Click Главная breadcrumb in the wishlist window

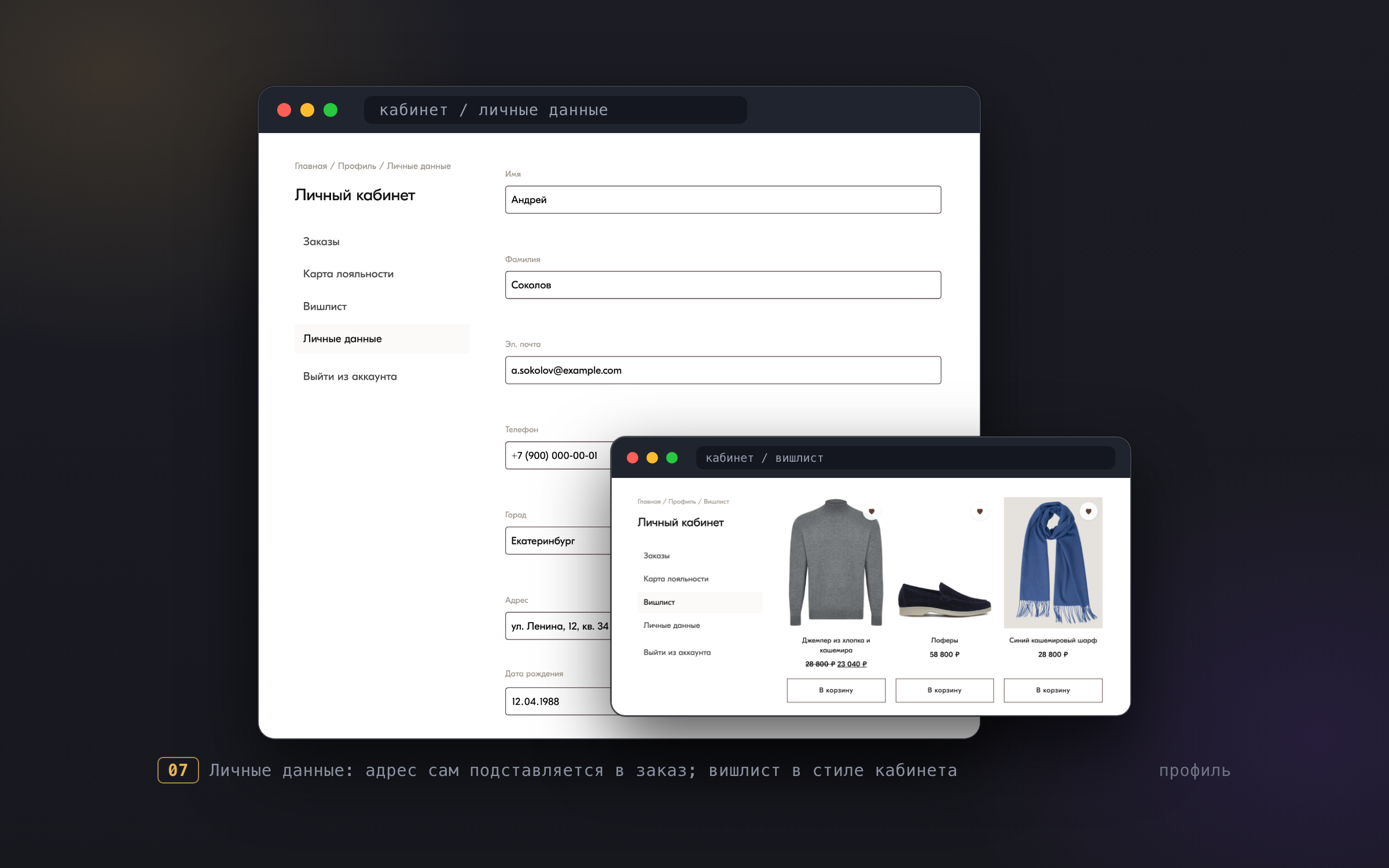point(649,502)
